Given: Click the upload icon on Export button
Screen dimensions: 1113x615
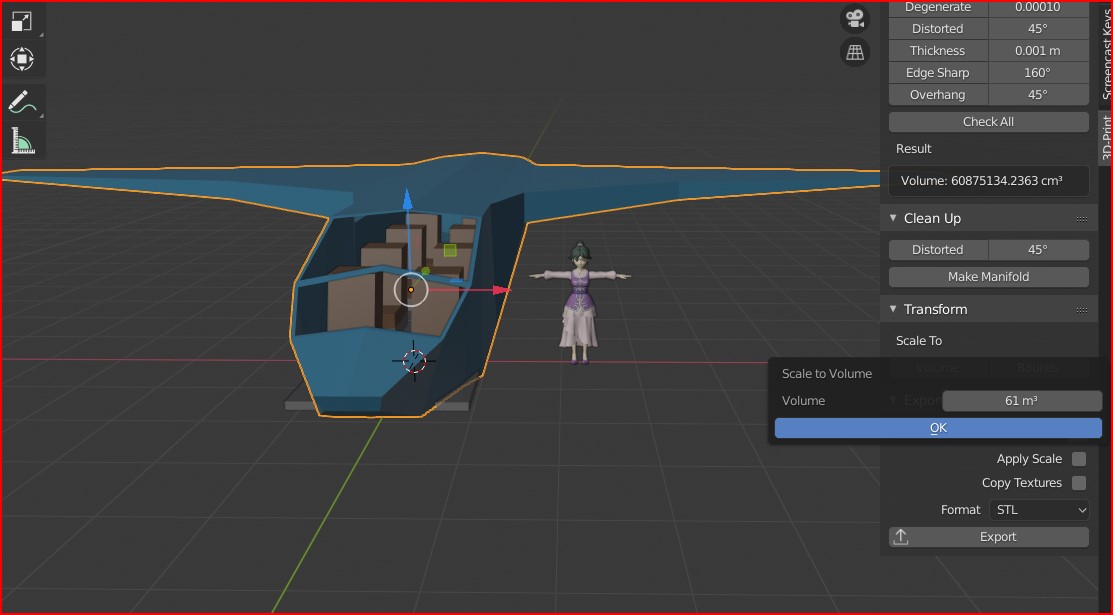Looking at the screenshot, I should (901, 537).
